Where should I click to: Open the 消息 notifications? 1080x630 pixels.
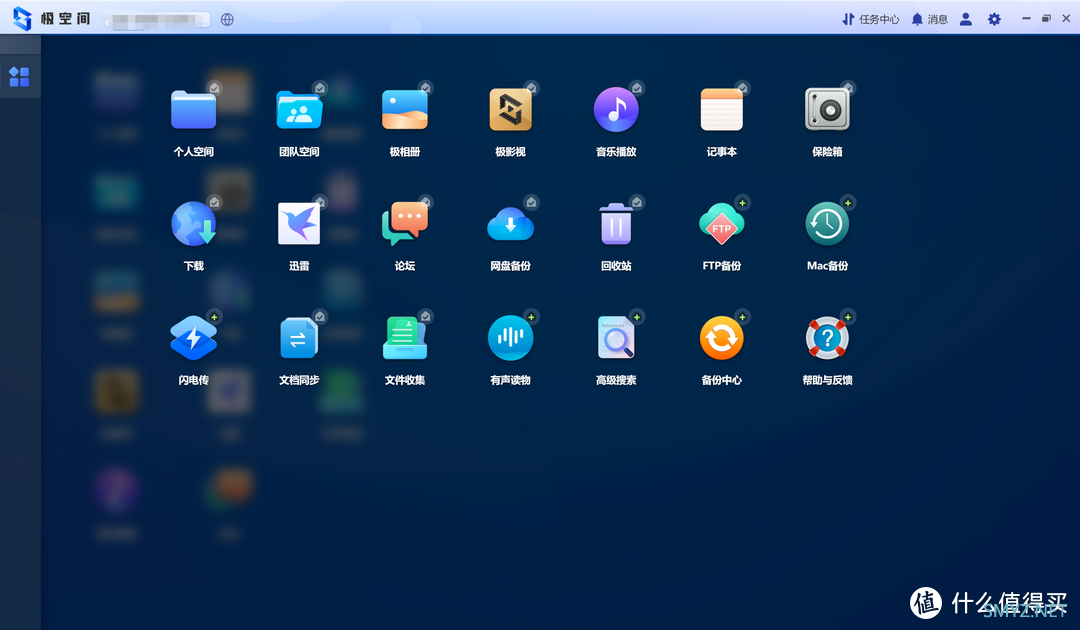point(929,19)
